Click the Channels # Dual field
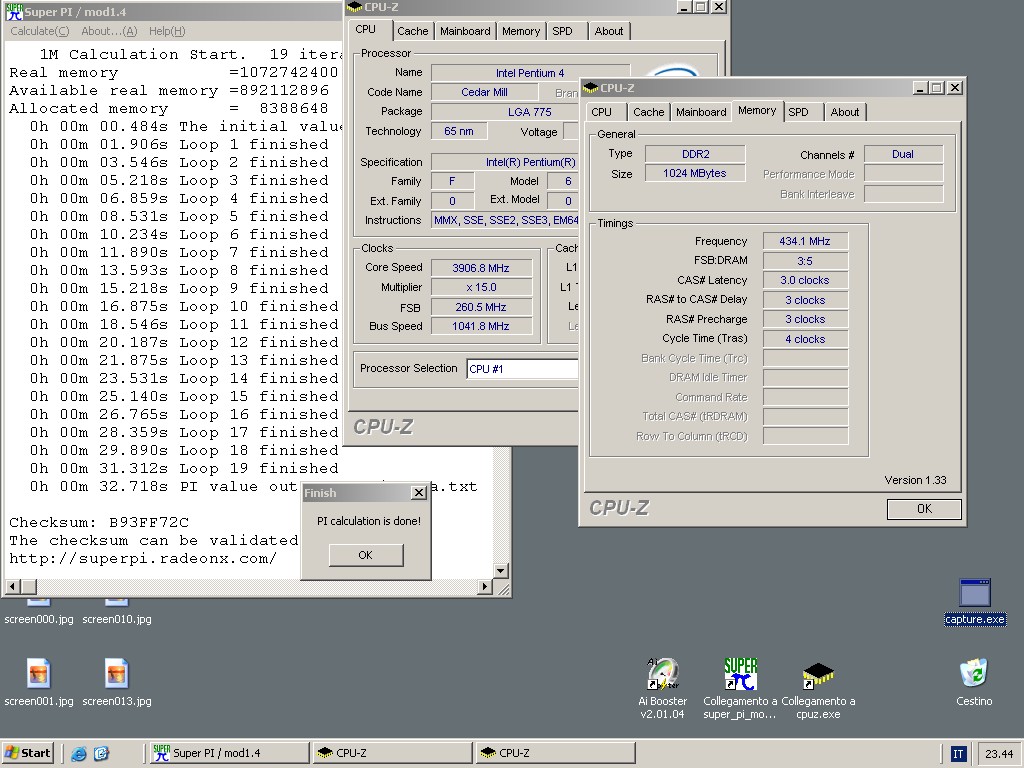The image size is (1024, 768). point(903,154)
